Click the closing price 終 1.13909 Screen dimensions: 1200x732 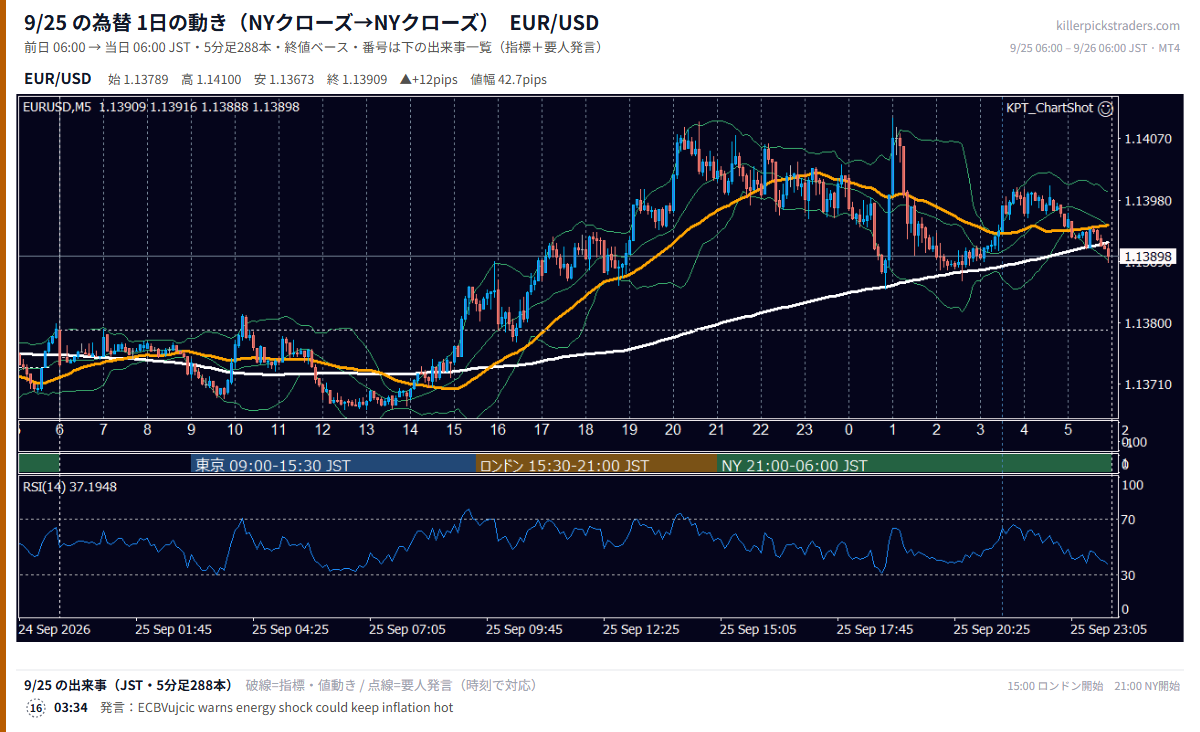pyautogui.click(x=356, y=79)
